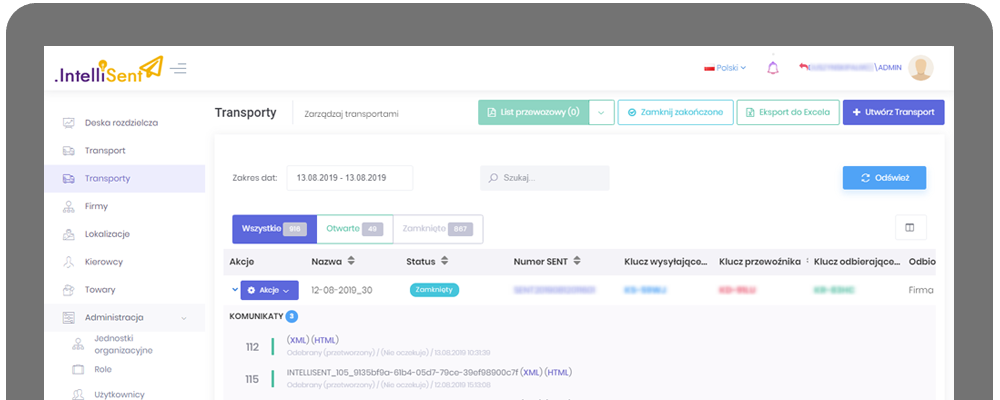
Task: Open the Akcje dropdown button
Action: tap(269, 290)
